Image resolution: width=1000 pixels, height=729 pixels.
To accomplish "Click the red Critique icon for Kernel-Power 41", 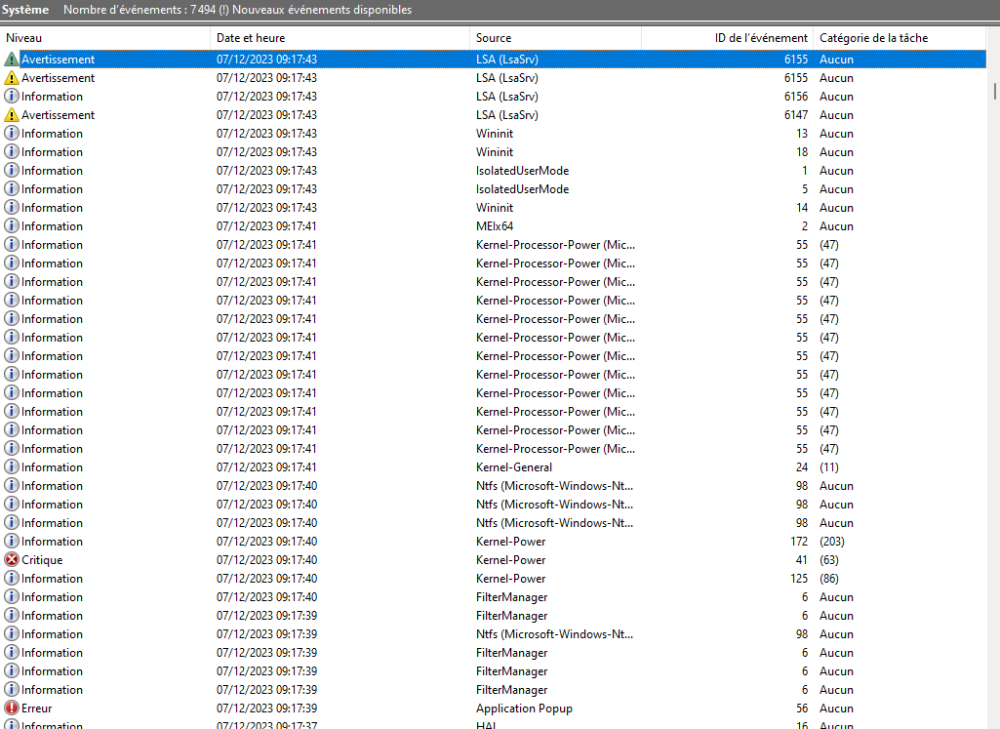I will click(x=11, y=560).
